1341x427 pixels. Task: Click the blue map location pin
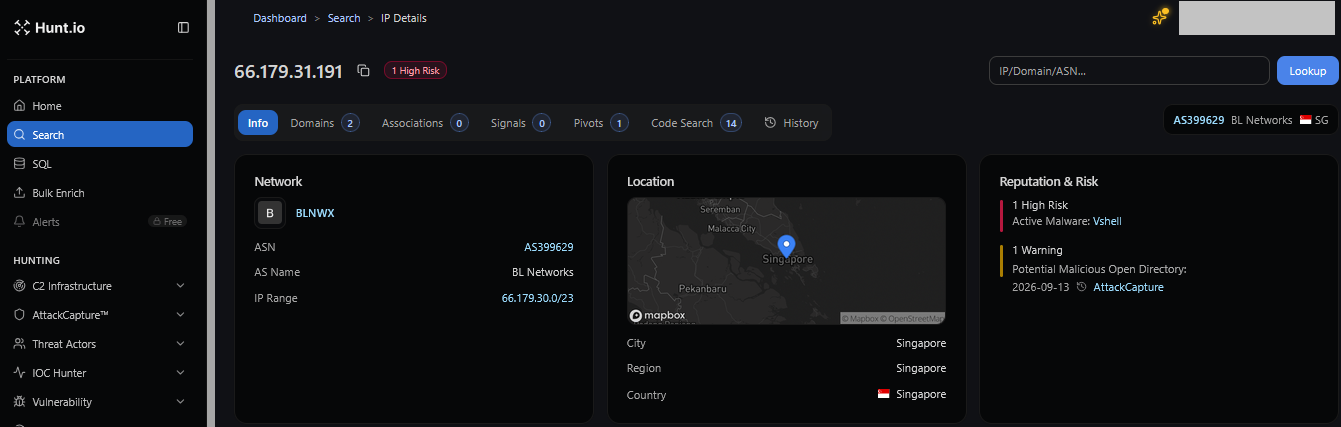[x=786, y=245]
